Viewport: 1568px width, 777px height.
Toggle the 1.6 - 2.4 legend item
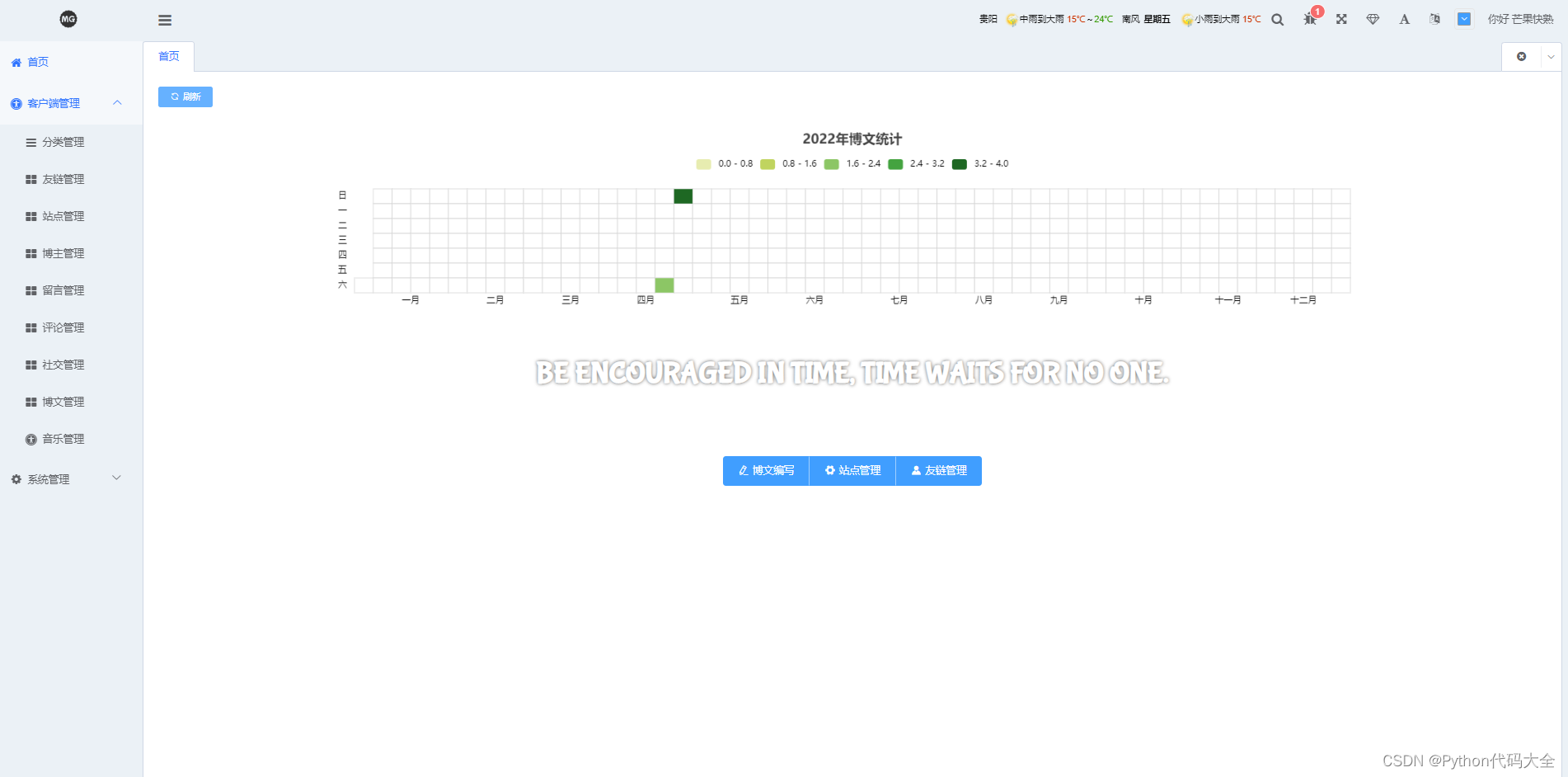pos(852,164)
